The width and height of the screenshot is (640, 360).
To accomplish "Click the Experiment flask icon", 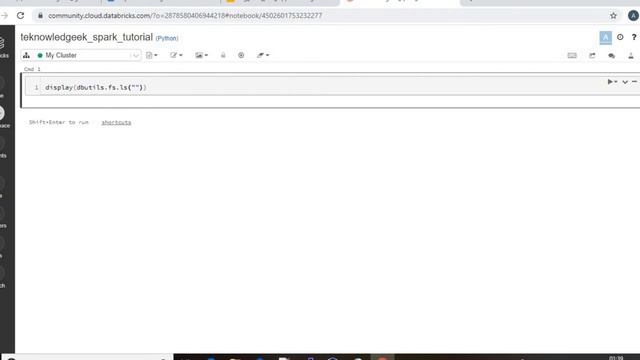I will click(x=631, y=56).
